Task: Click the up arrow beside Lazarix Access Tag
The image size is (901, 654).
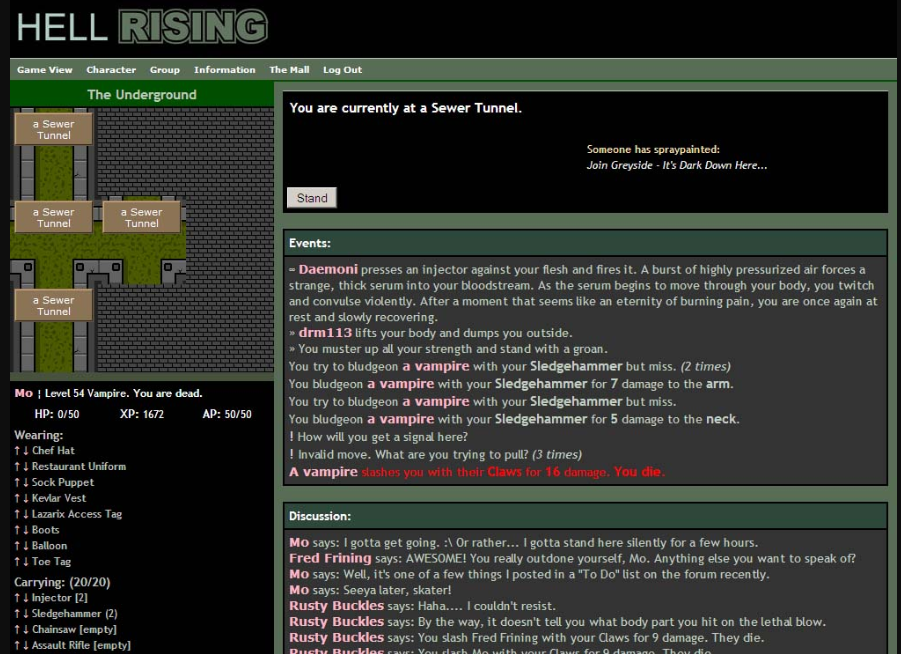Action: coord(17,514)
